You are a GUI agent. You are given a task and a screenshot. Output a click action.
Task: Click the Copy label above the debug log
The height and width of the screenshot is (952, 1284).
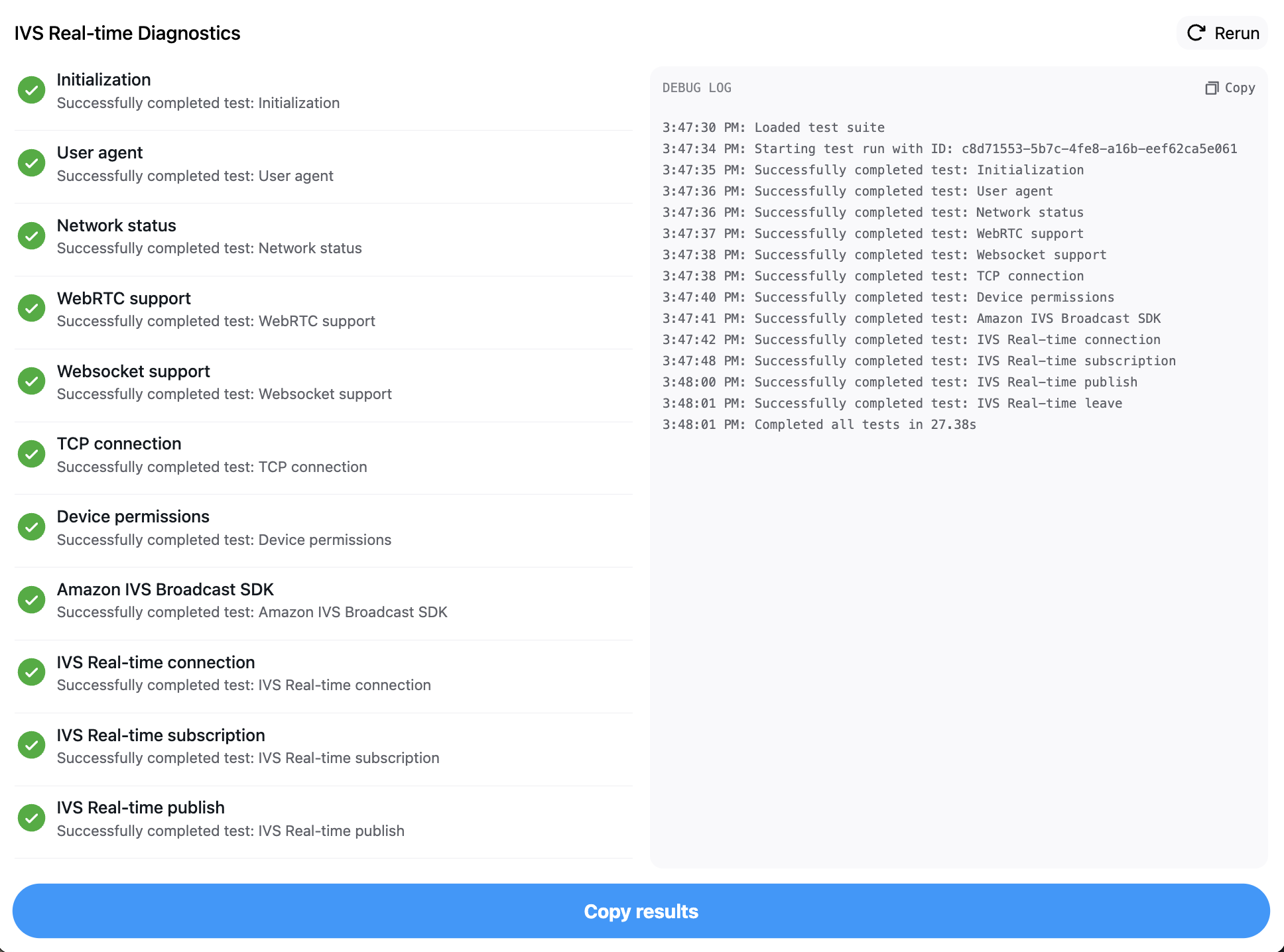click(1240, 87)
